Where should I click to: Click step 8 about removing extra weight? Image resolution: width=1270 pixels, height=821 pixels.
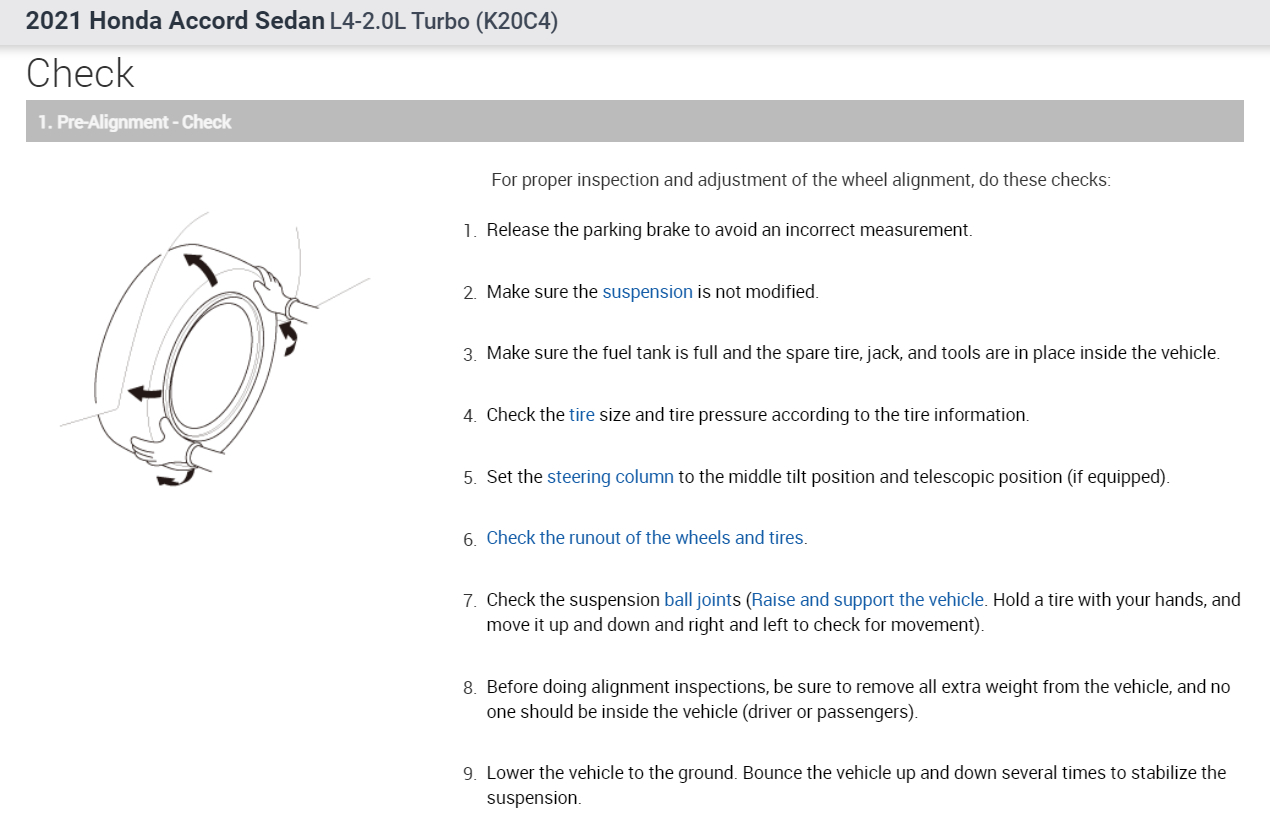858,700
